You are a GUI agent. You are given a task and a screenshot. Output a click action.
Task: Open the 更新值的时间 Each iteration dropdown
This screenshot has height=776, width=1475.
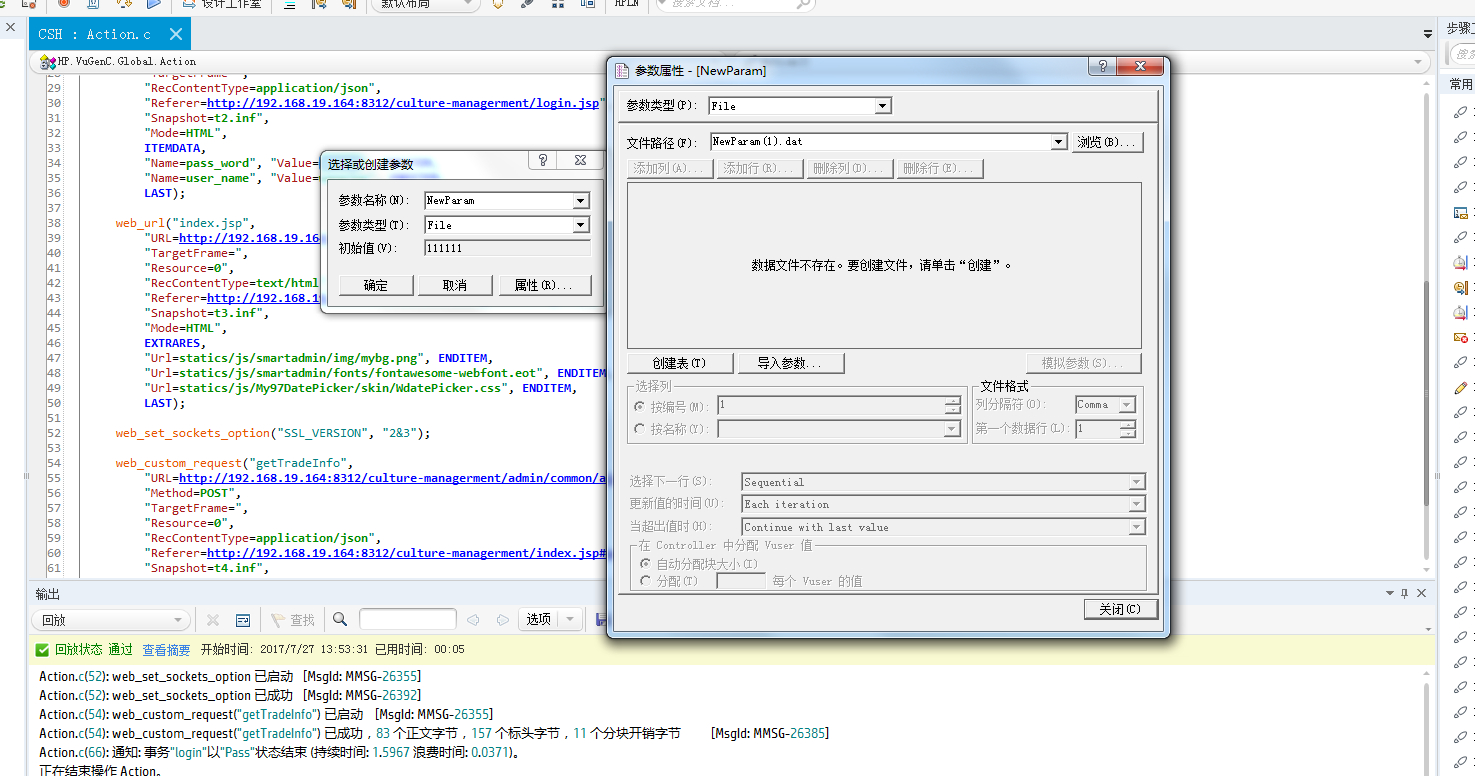pos(1137,504)
